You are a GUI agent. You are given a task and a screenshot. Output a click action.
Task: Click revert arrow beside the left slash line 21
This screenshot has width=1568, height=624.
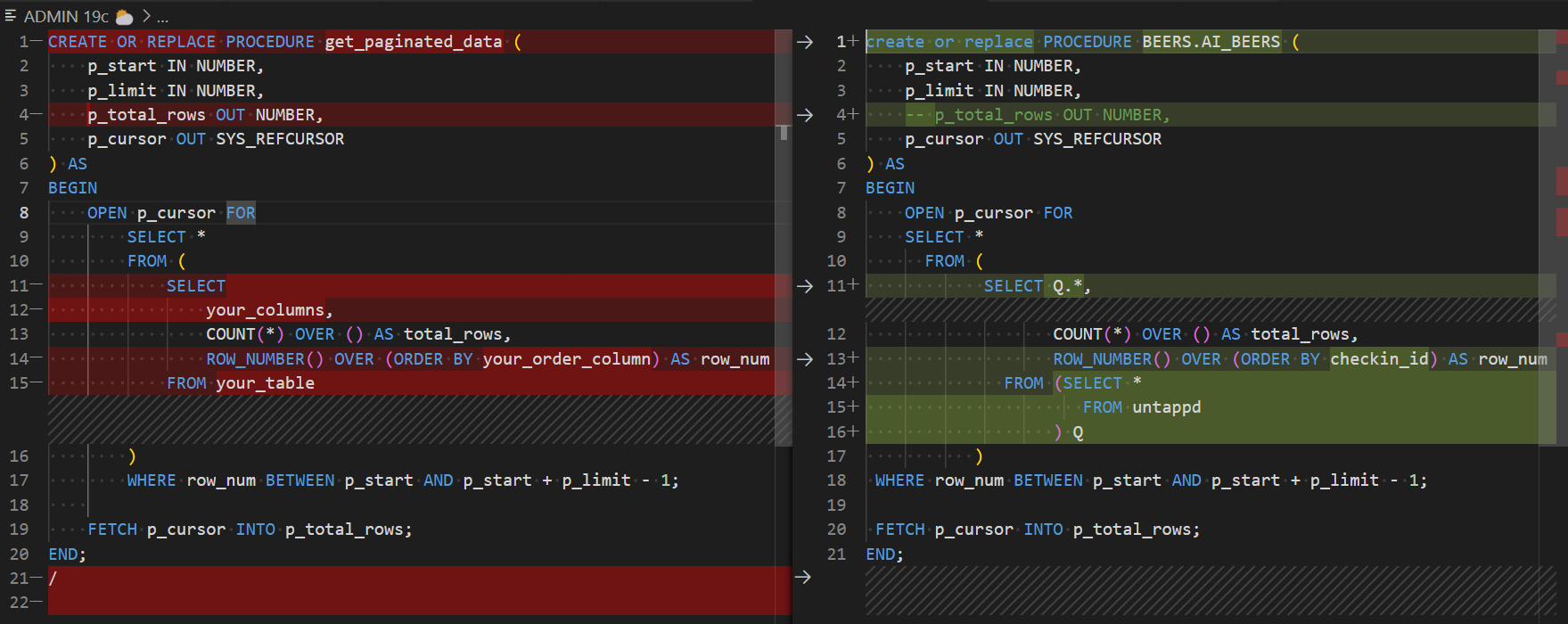[803, 578]
